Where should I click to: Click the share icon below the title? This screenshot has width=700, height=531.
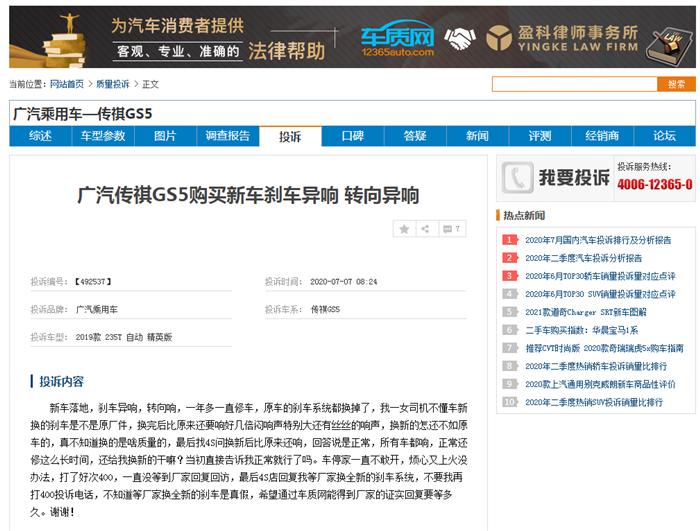[425, 229]
